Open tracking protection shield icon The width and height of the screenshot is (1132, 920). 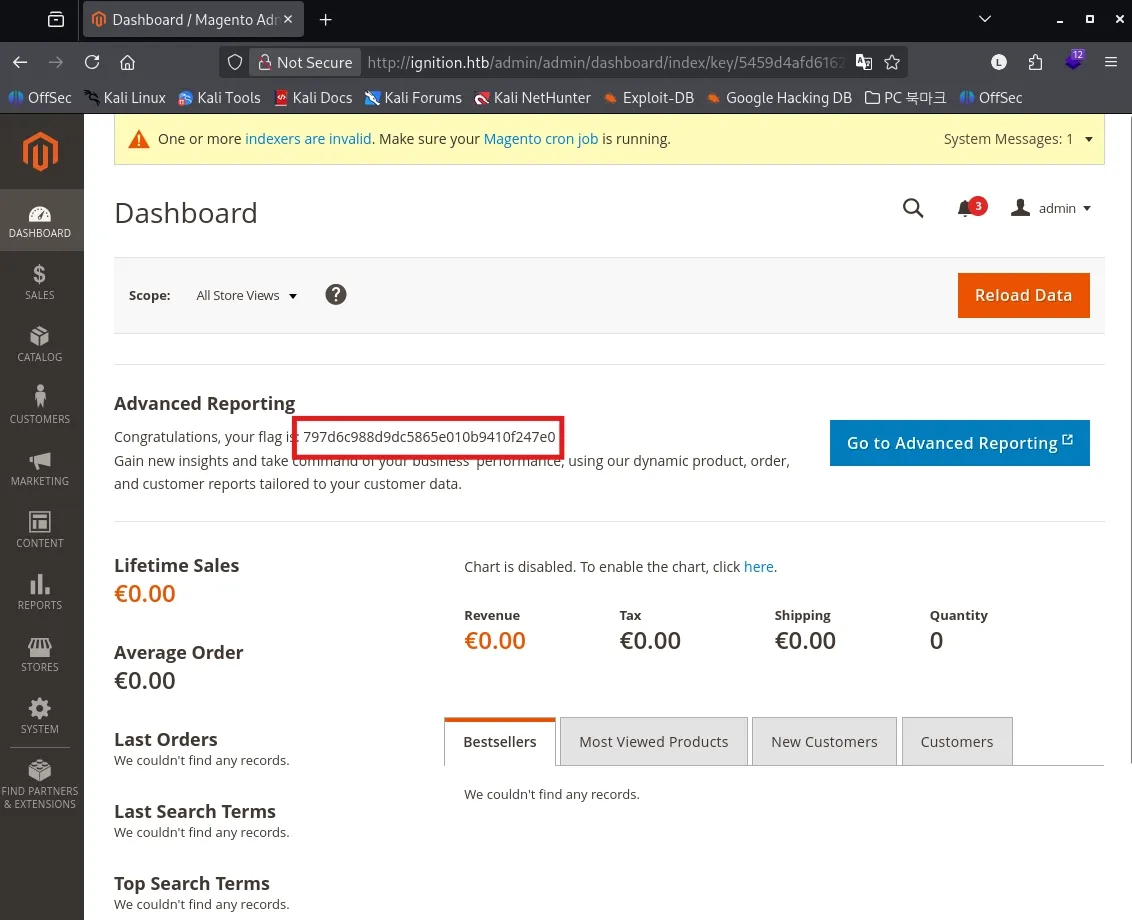click(x=235, y=63)
